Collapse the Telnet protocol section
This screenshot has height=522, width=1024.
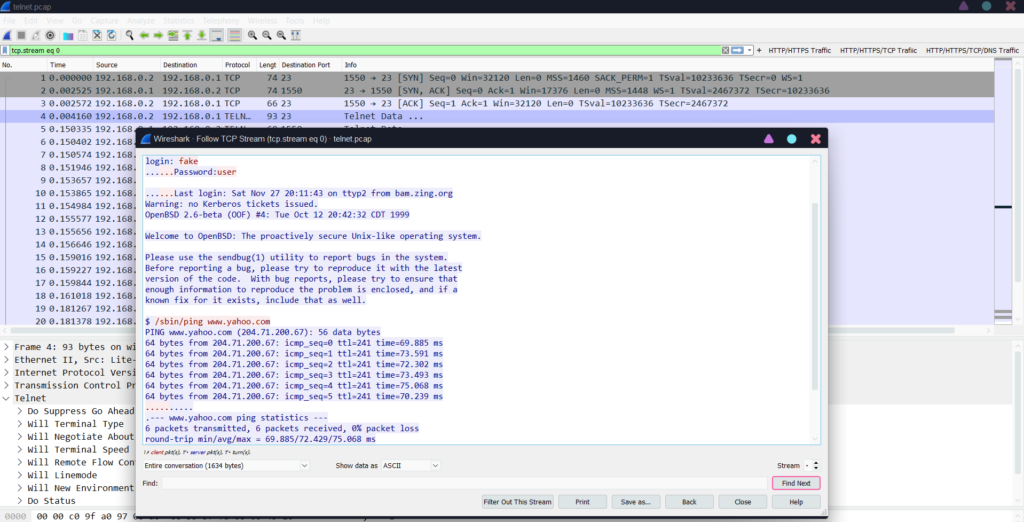pyautogui.click(x=8, y=398)
